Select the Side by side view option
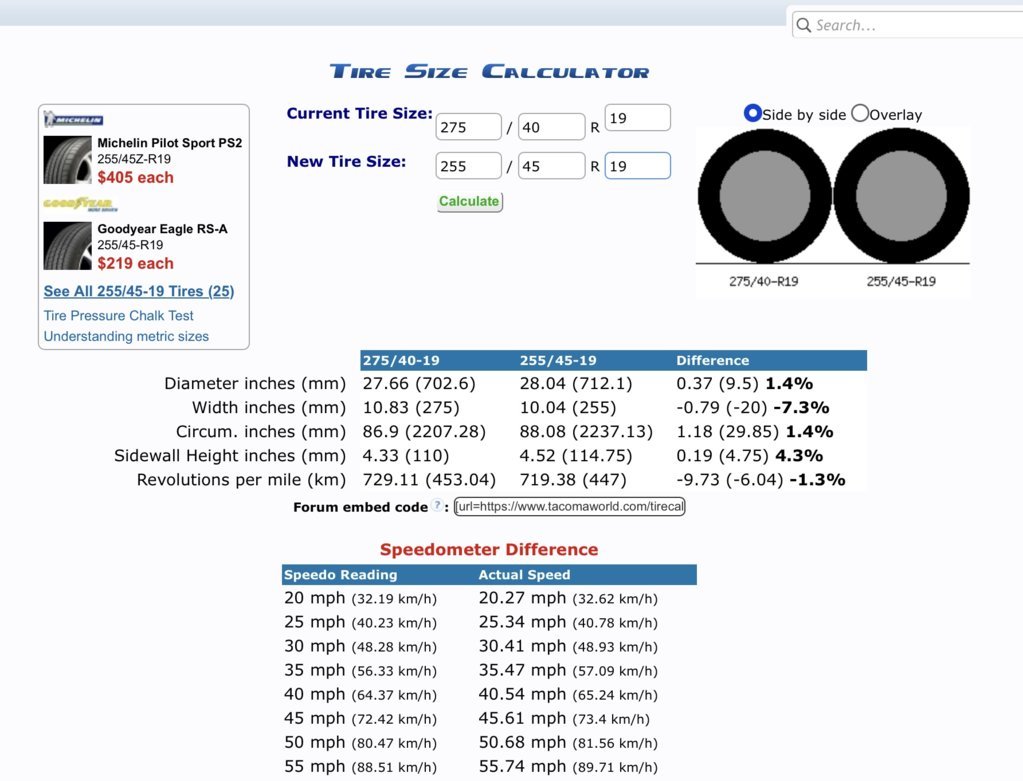 click(x=752, y=114)
